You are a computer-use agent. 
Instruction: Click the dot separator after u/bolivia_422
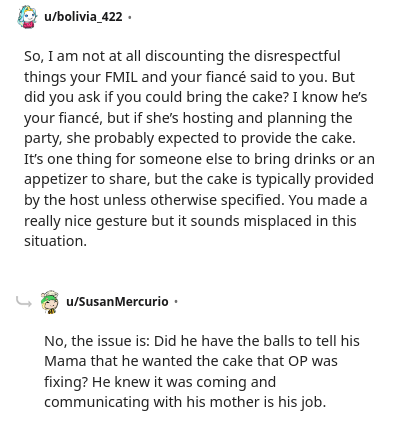tap(130, 17)
